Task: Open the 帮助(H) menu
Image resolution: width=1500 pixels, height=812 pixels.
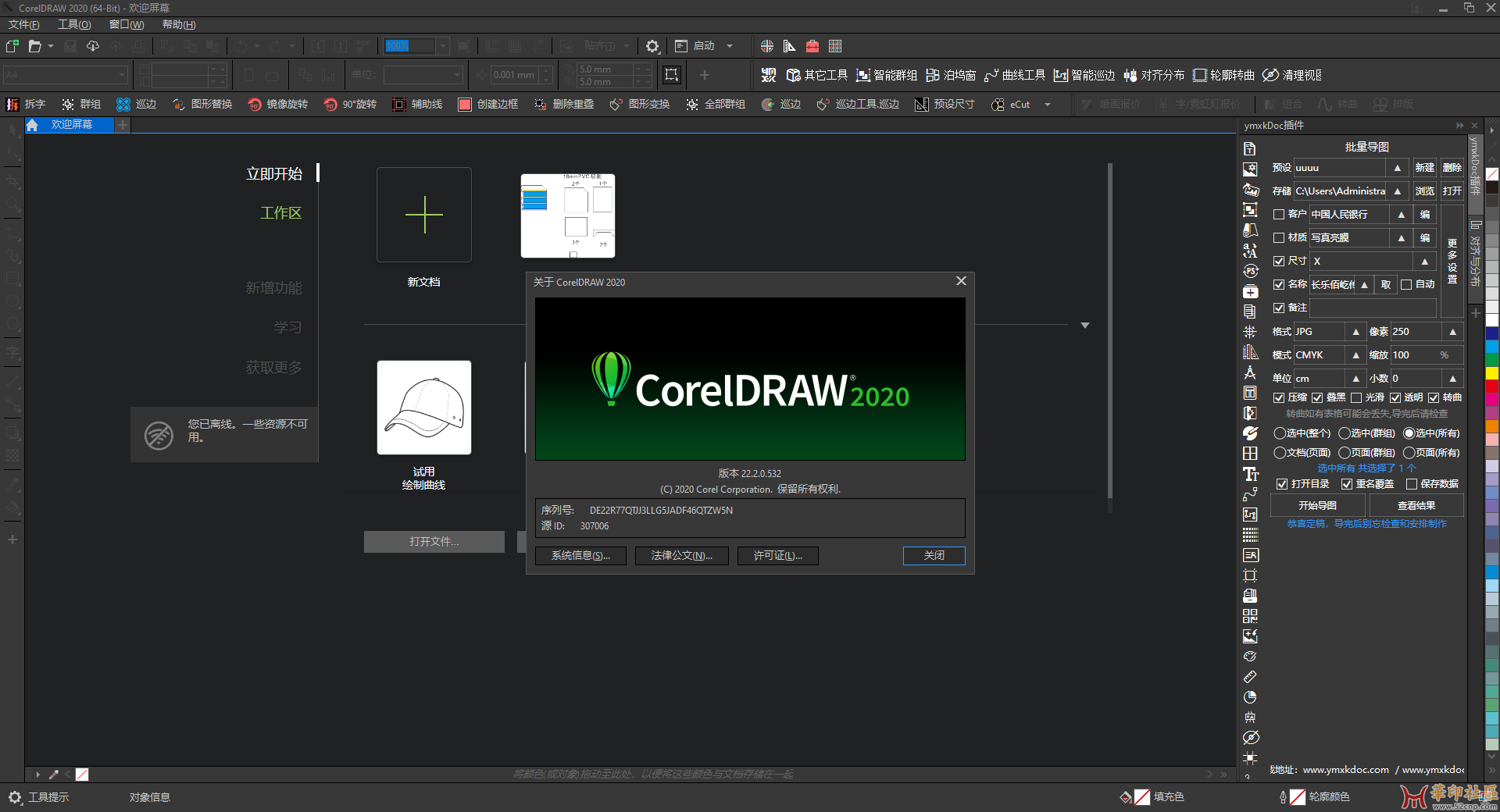Action: point(179,24)
